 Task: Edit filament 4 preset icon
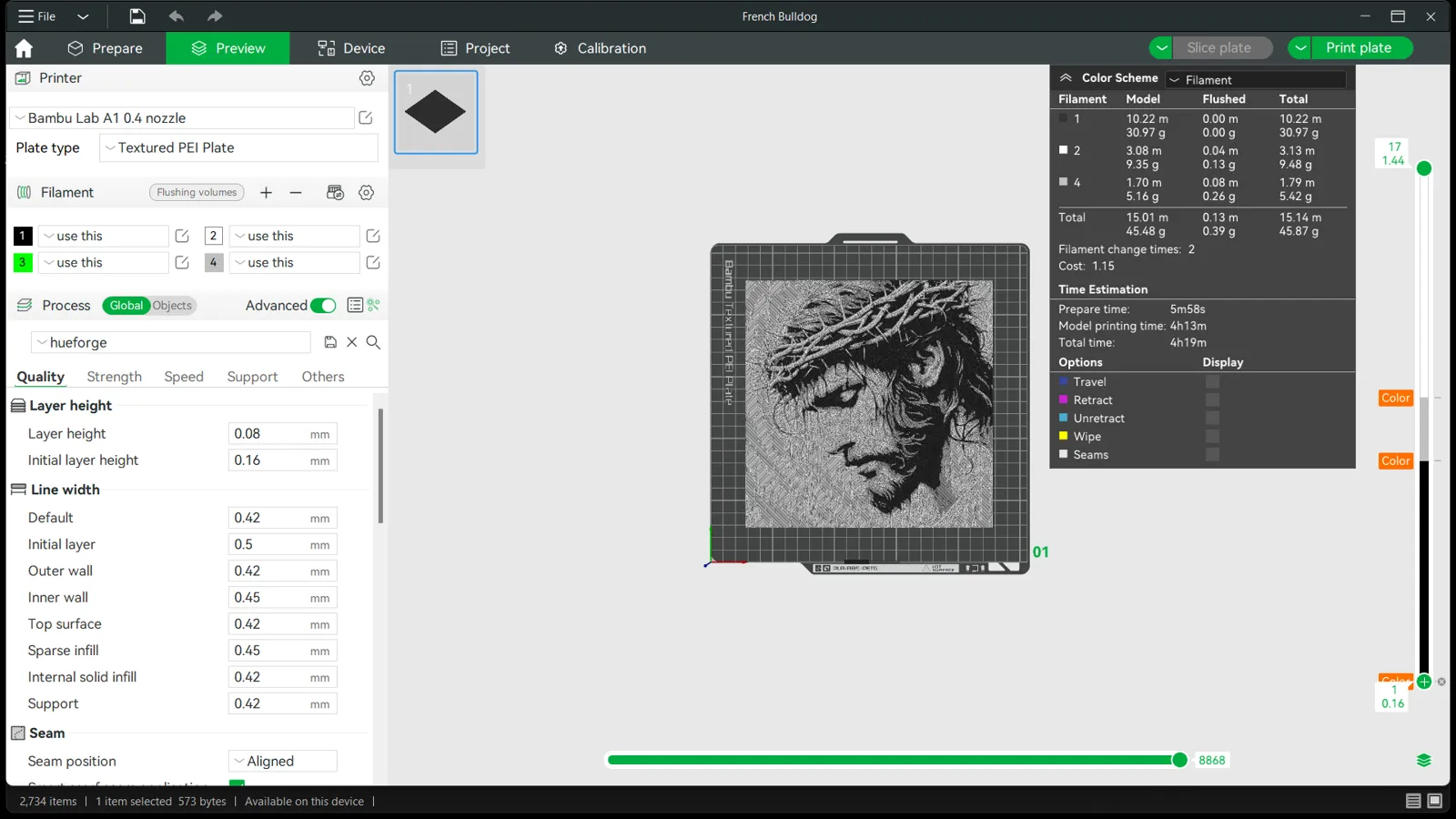pos(373,262)
